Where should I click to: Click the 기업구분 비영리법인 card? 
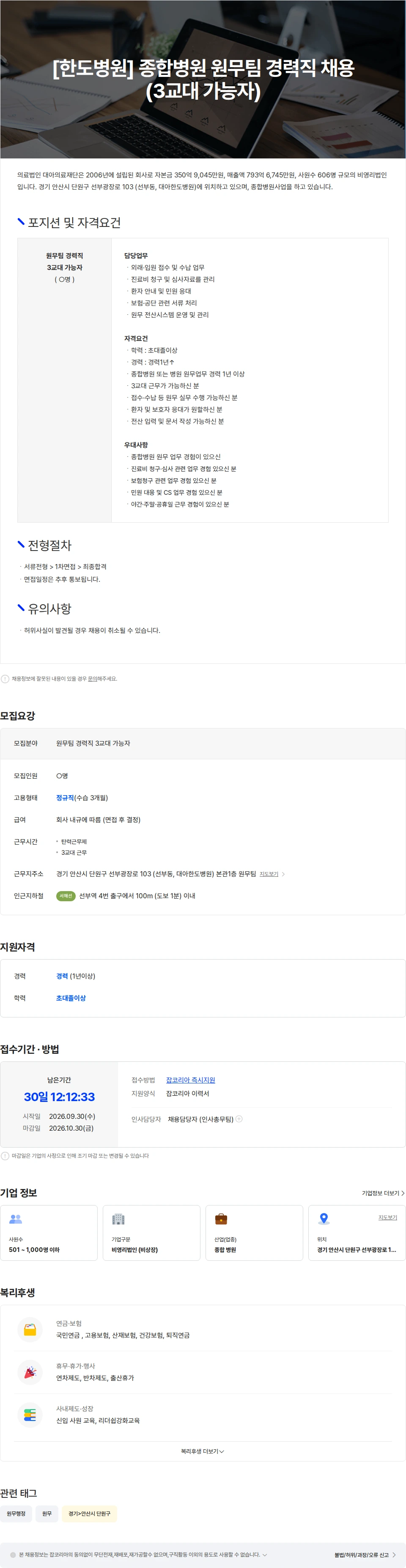pyautogui.click(x=151, y=1233)
